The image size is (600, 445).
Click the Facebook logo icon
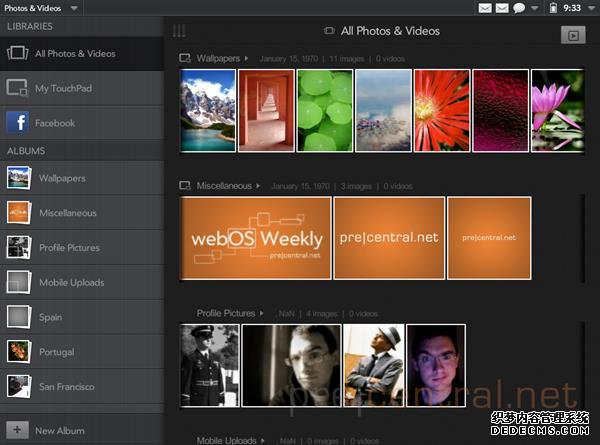(17, 123)
